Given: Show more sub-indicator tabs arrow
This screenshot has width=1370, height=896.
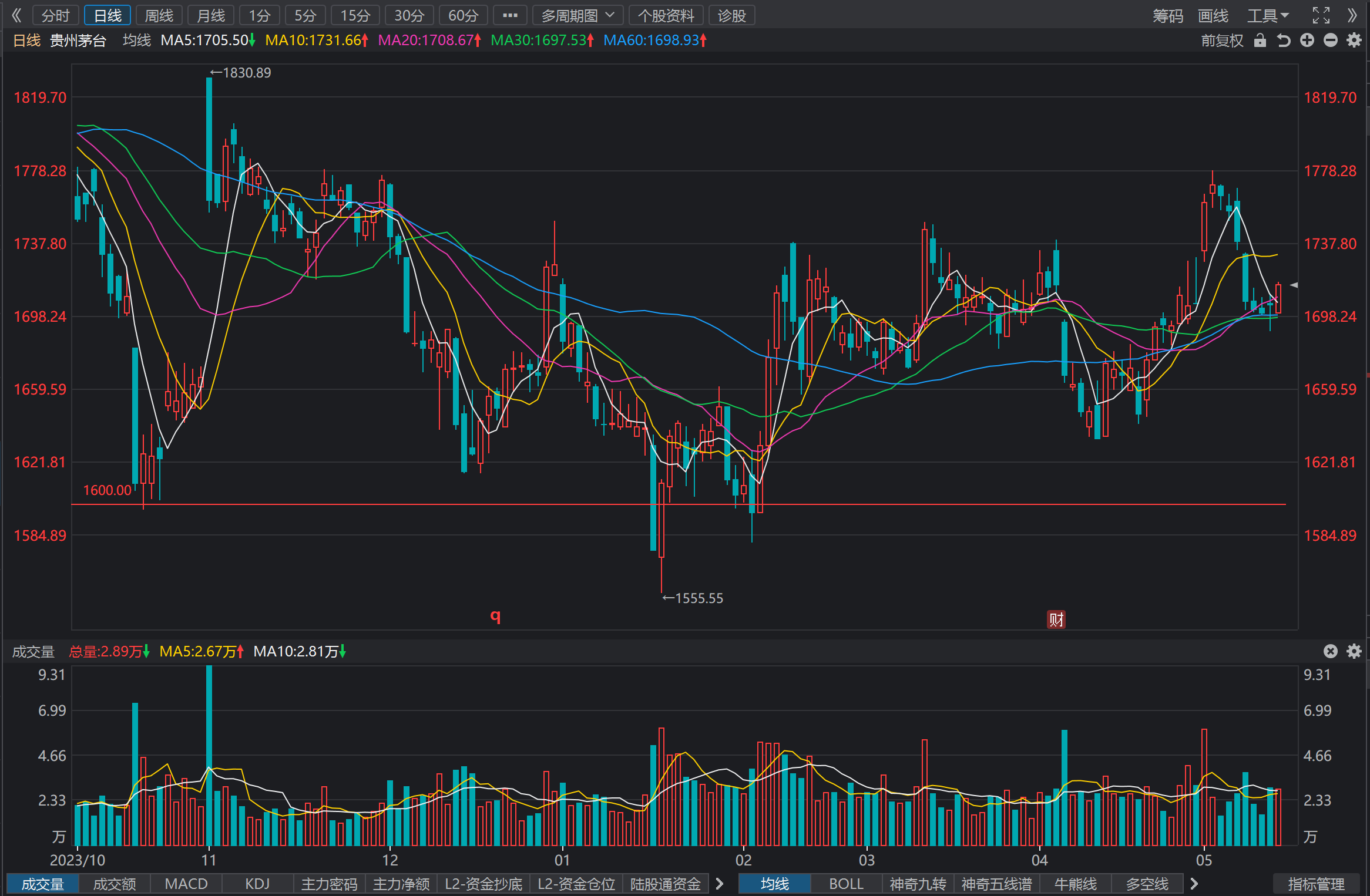Looking at the screenshot, I should pyautogui.click(x=720, y=884).
